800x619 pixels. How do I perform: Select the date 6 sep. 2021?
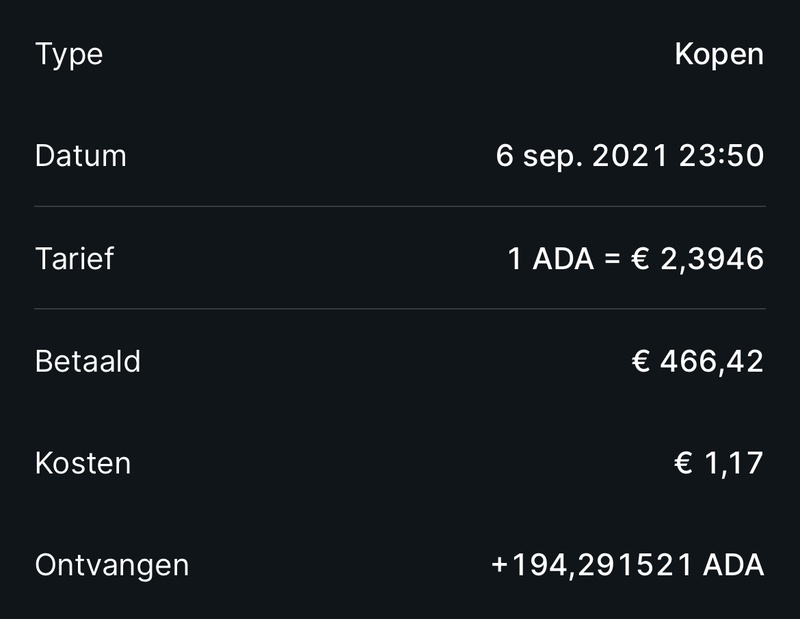tap(582, 156)
